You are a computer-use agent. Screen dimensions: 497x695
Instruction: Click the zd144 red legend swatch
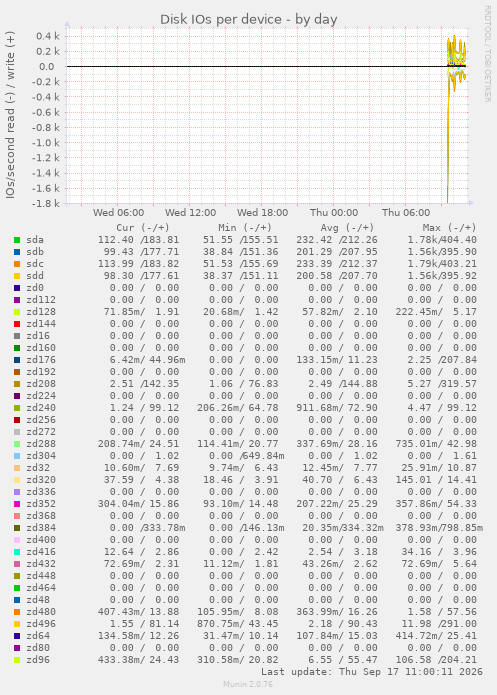point(17,324)
